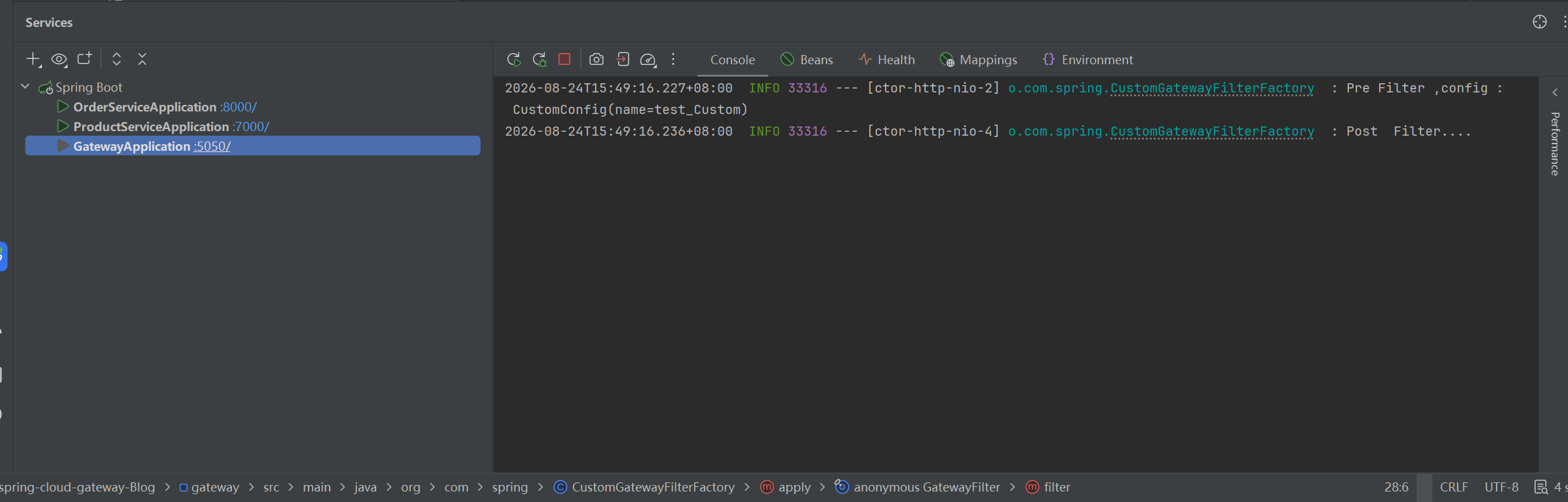Collapse all services in the tree

(142, 59)
